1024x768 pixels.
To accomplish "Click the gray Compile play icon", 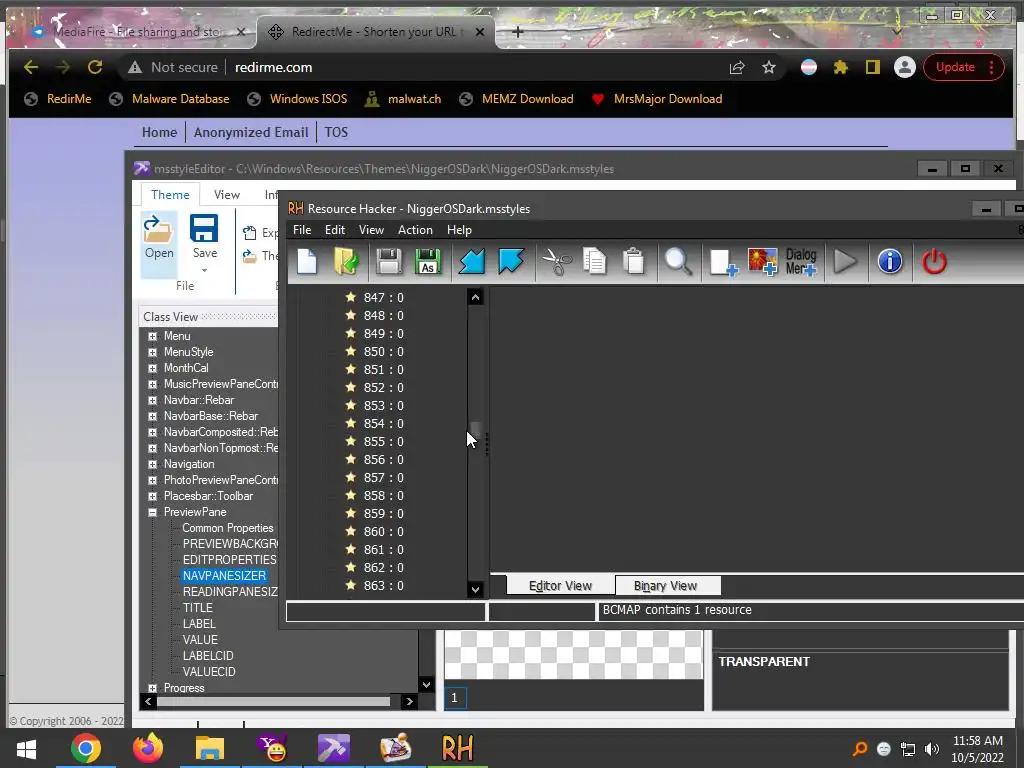I will (x=846, y=262).
